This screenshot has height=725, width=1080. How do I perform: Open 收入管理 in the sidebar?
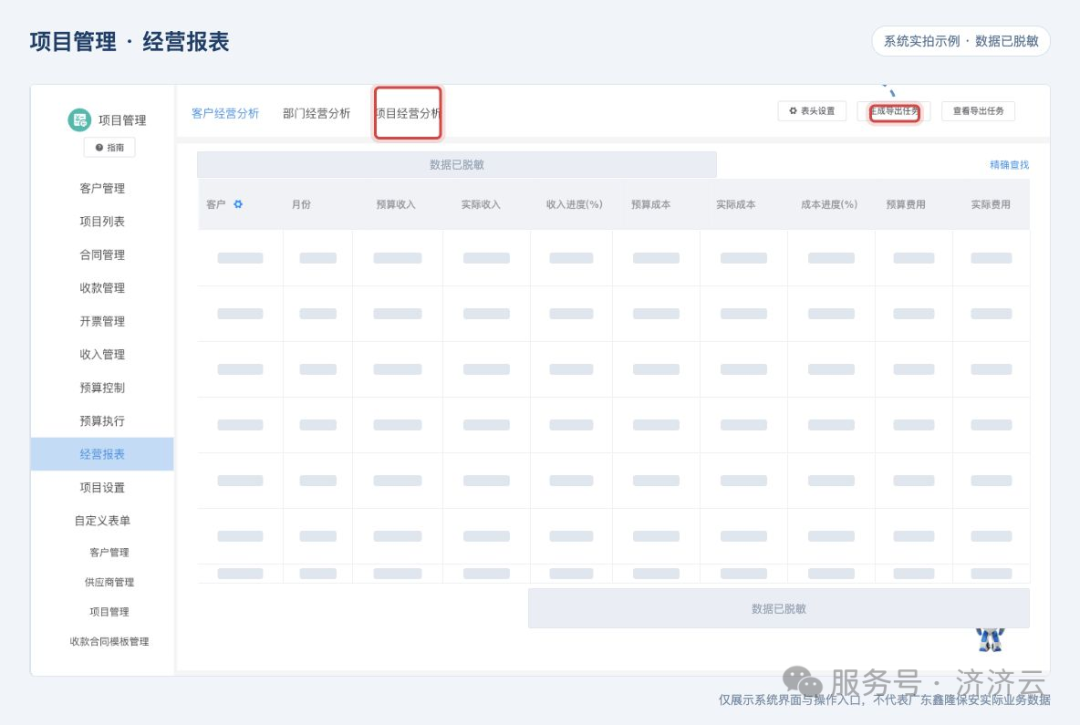pos(102,355)
